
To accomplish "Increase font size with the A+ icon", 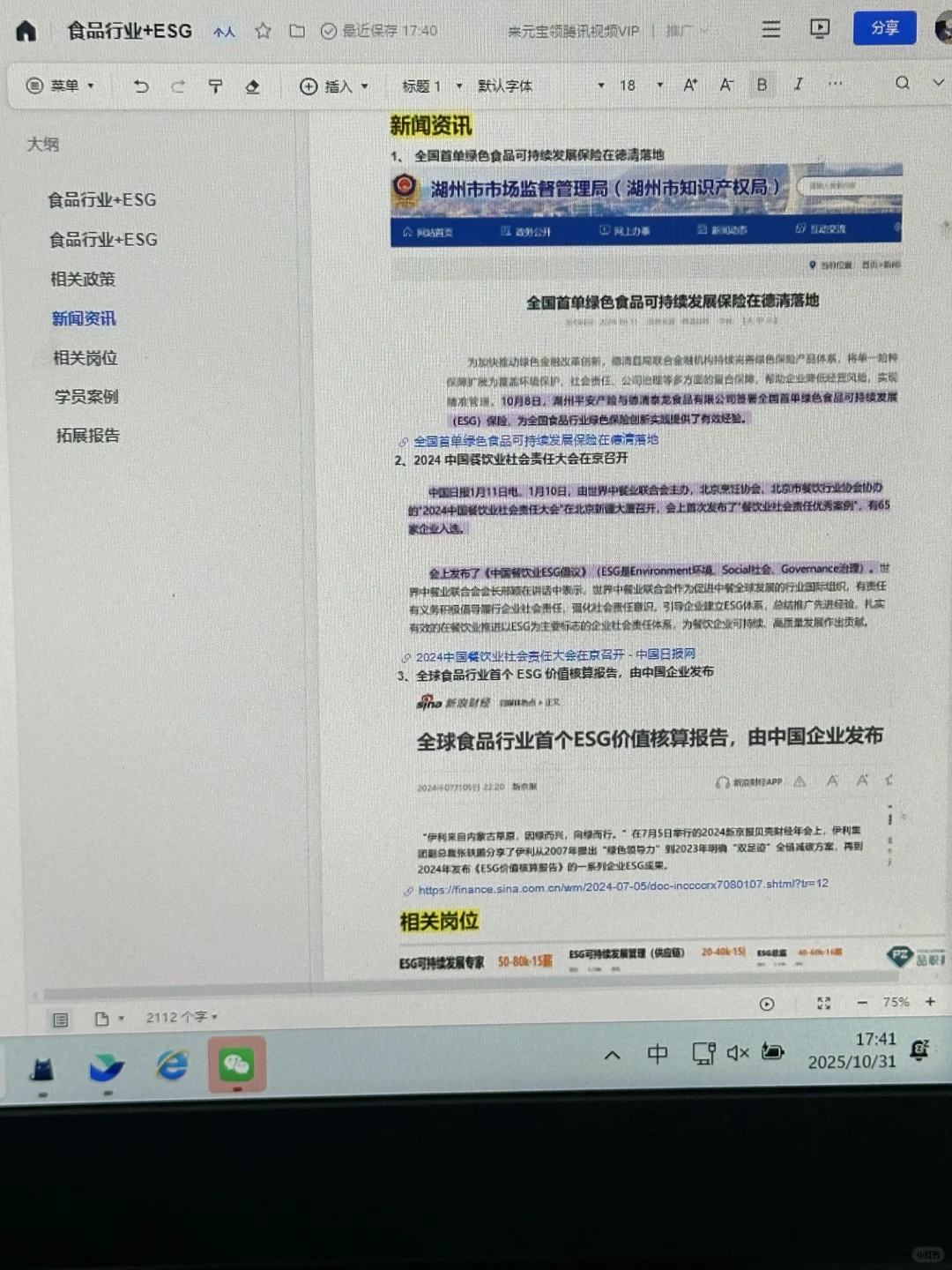I will coord(689,85).
